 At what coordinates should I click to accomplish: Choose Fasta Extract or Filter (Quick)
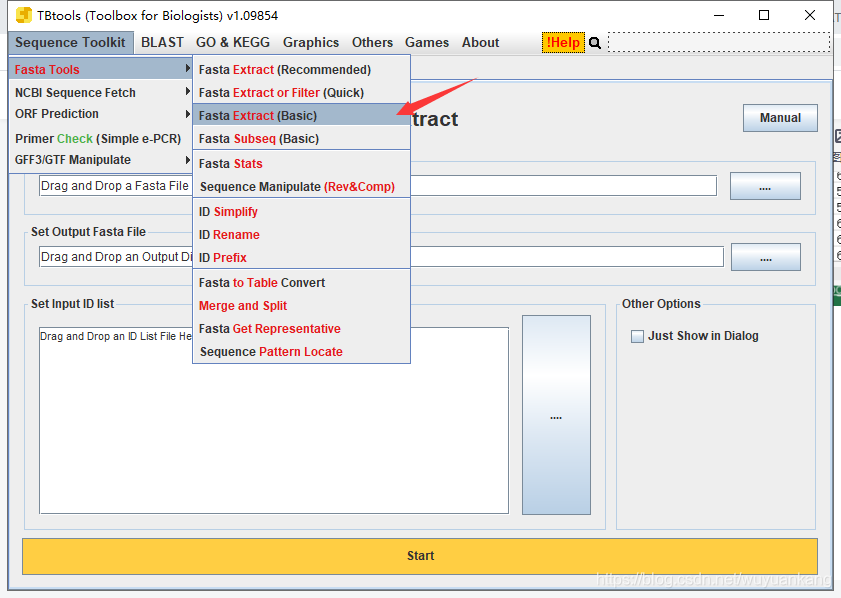[x=301, y=93]
